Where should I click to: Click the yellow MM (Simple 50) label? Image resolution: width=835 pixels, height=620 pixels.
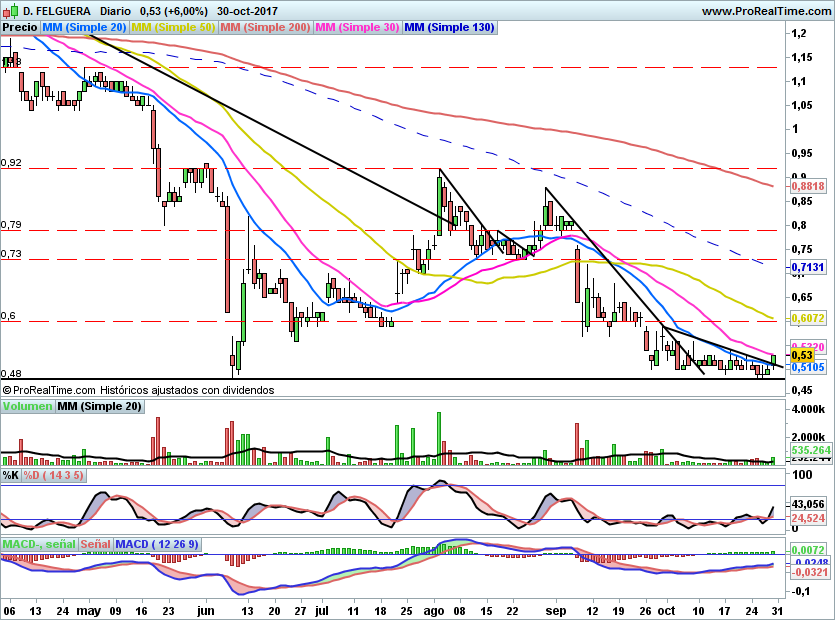174,28
